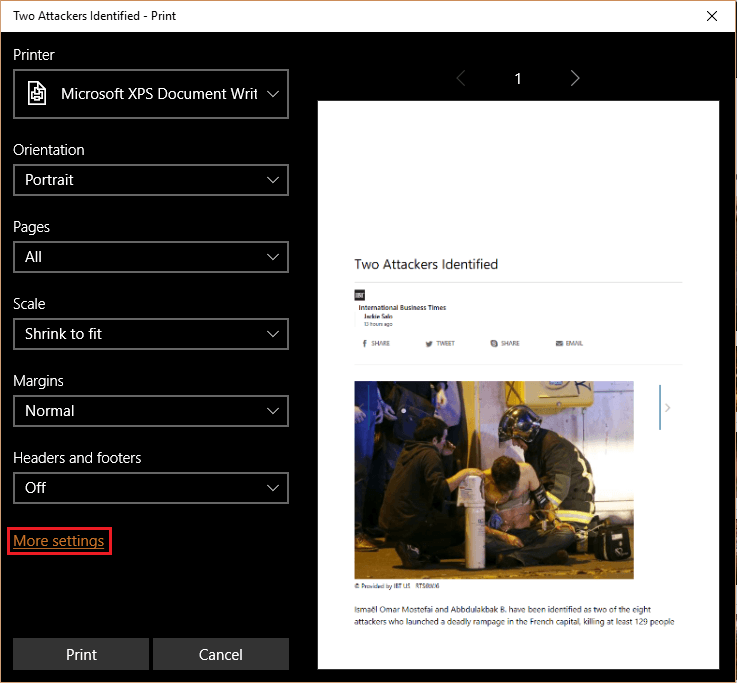
Task: Click the "Two Attackers Identified - Print" window title
Action: point(94,16)
